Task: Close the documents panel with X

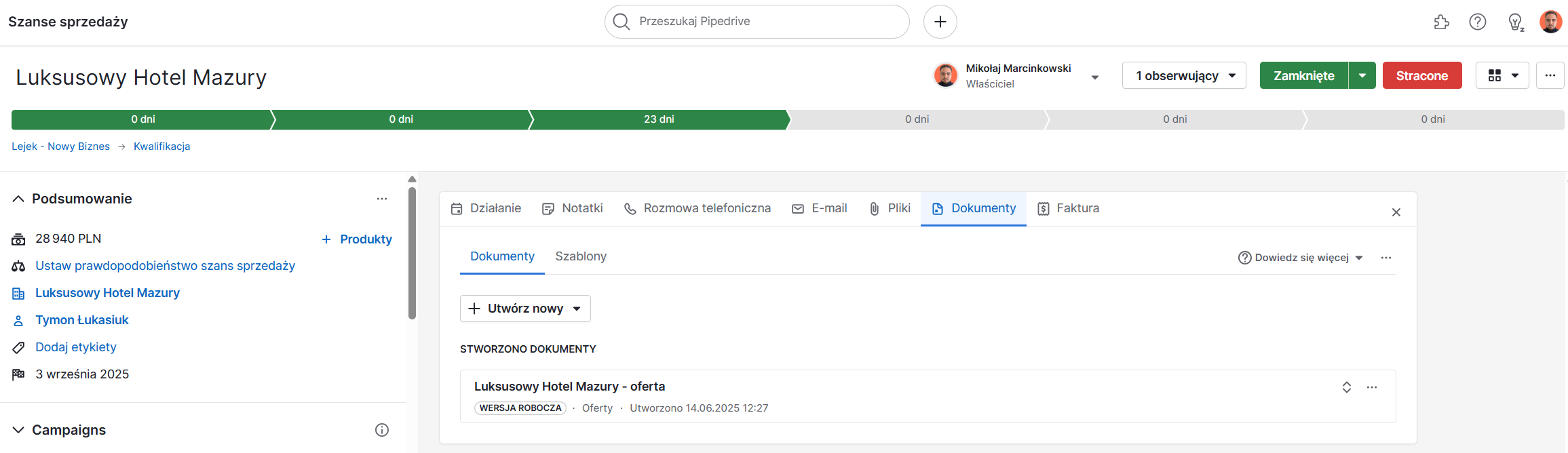Action: [x=1396, y=212]
